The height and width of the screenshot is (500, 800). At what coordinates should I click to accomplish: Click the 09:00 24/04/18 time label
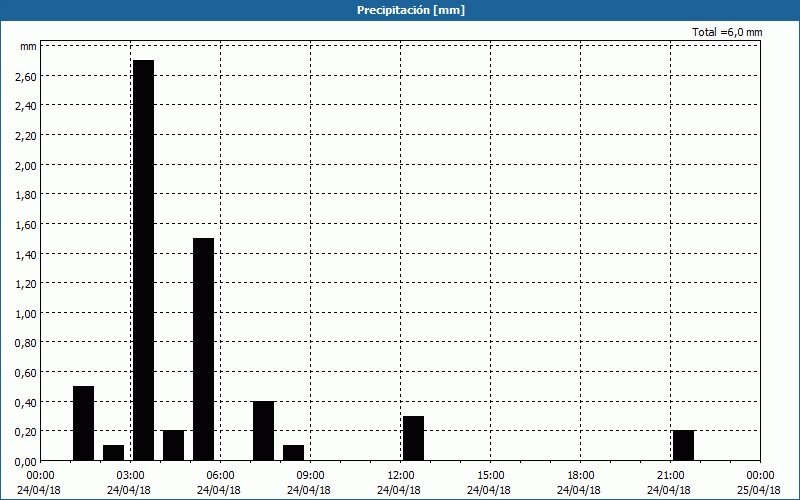pyautogui.click(x=309, y=483)
